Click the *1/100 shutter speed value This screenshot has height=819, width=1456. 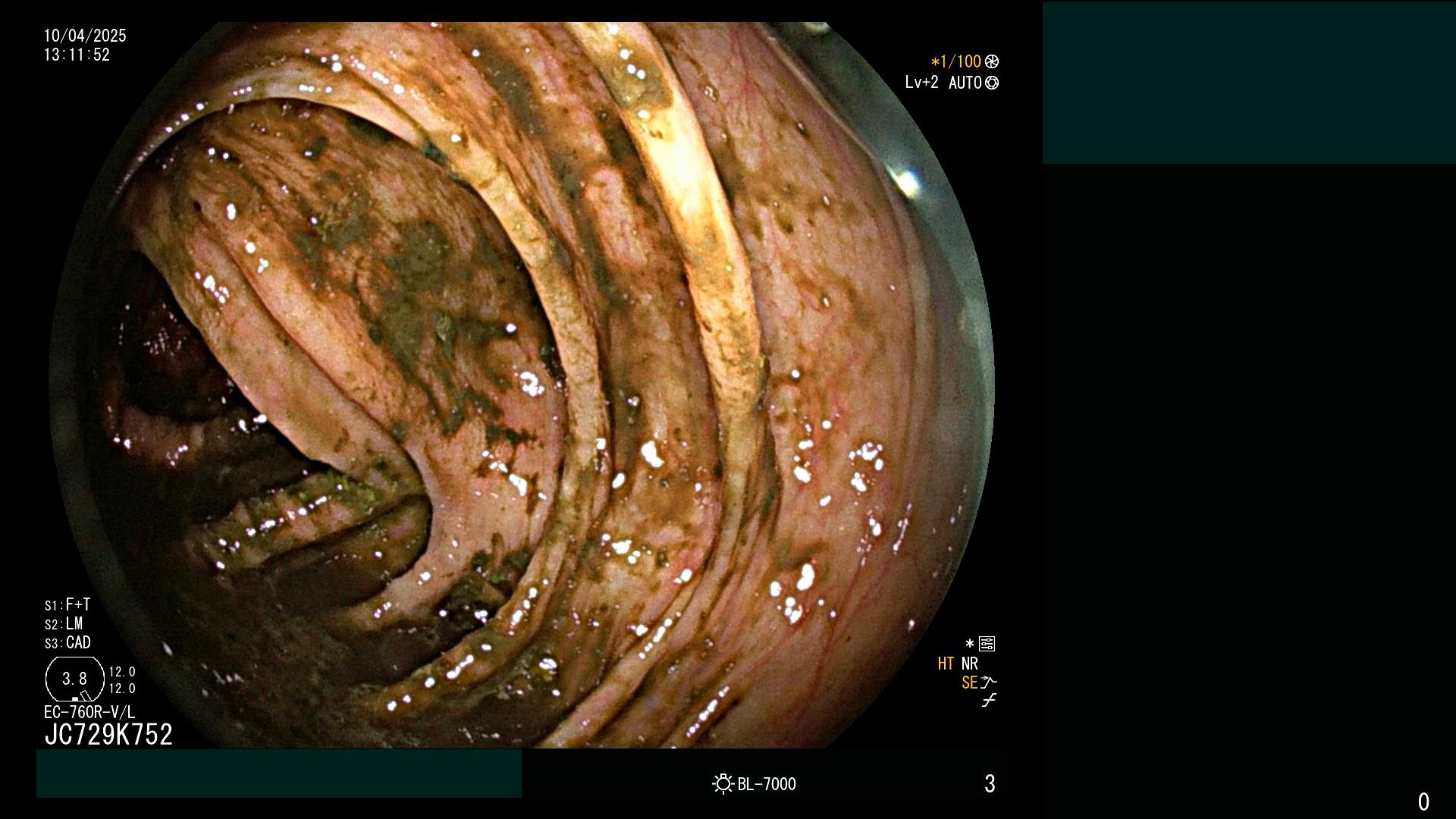956,61
